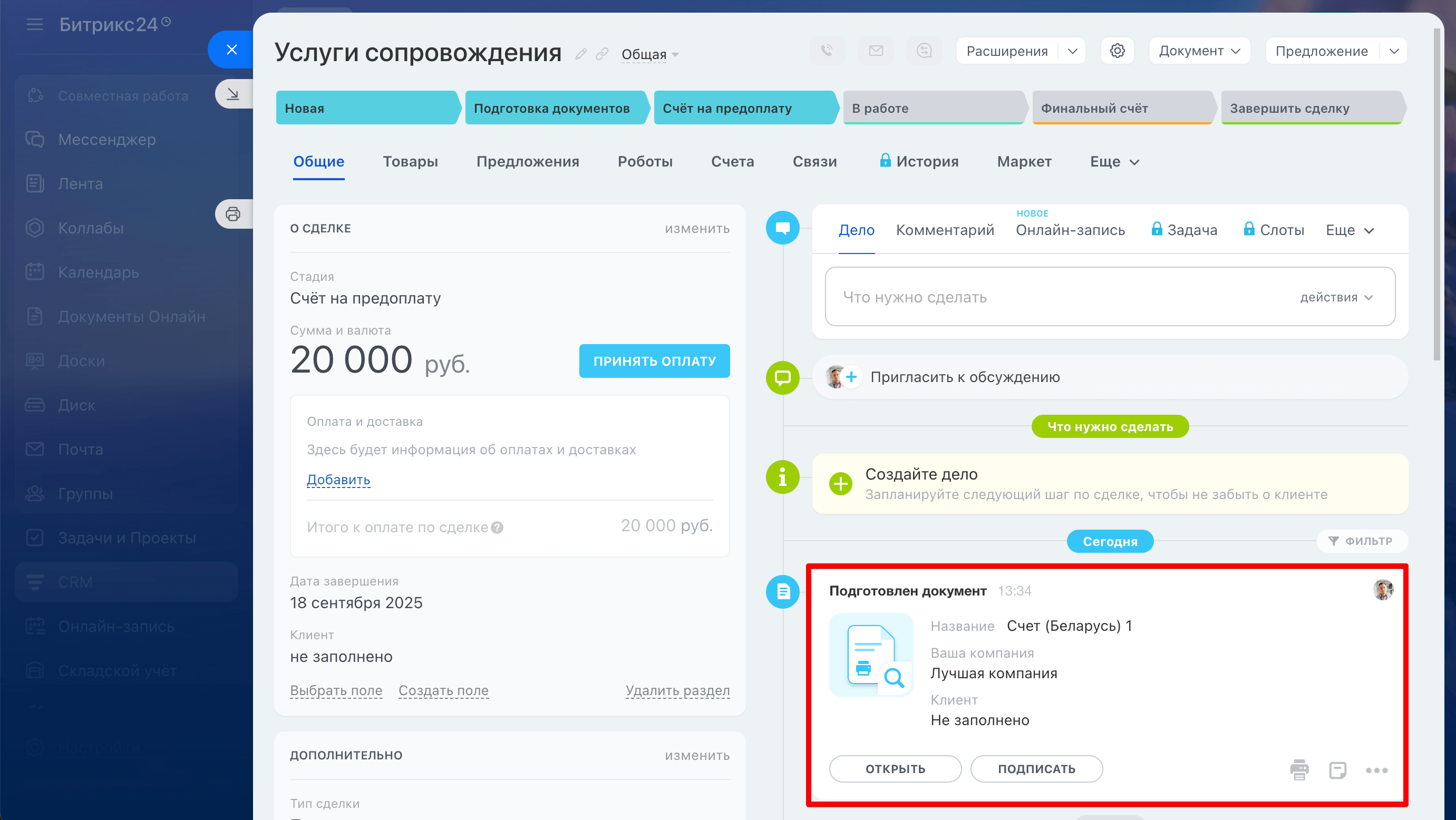Click the blue chat timeline icon

click(783, 228)
